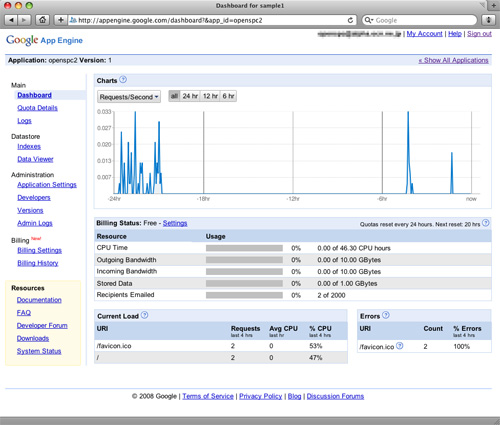Click Show All Applications link
The image size is (500, 425).
coord(453,60)
